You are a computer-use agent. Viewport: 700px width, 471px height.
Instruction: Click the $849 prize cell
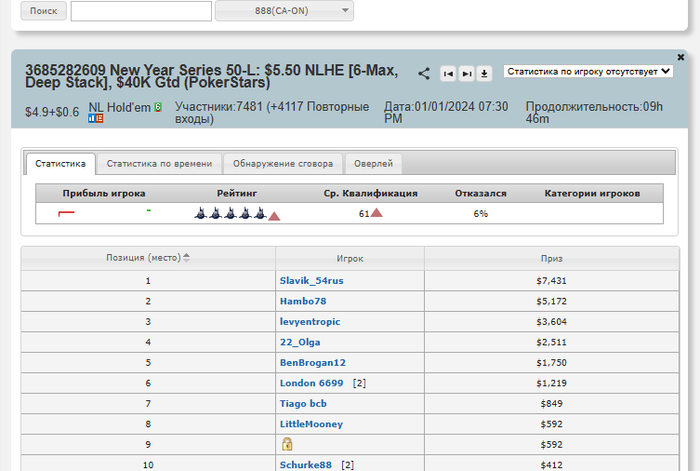pyautogui.click(x=552, y=404)
